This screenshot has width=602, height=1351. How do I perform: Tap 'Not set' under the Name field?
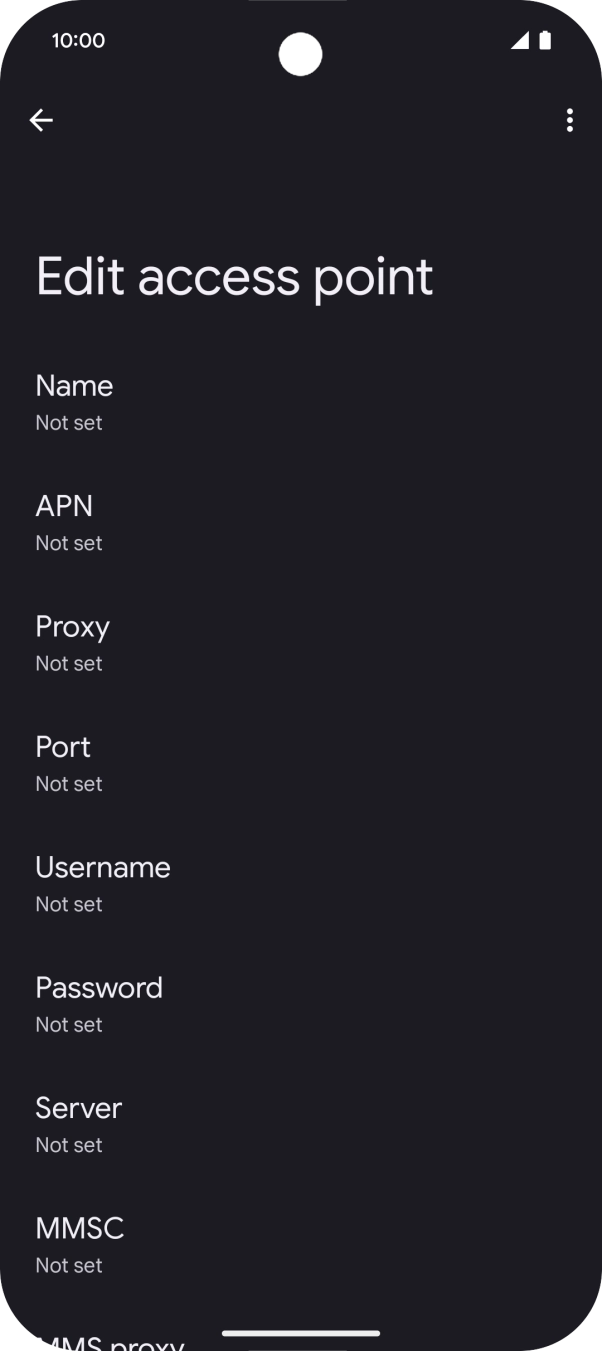(x=68, y=422)
